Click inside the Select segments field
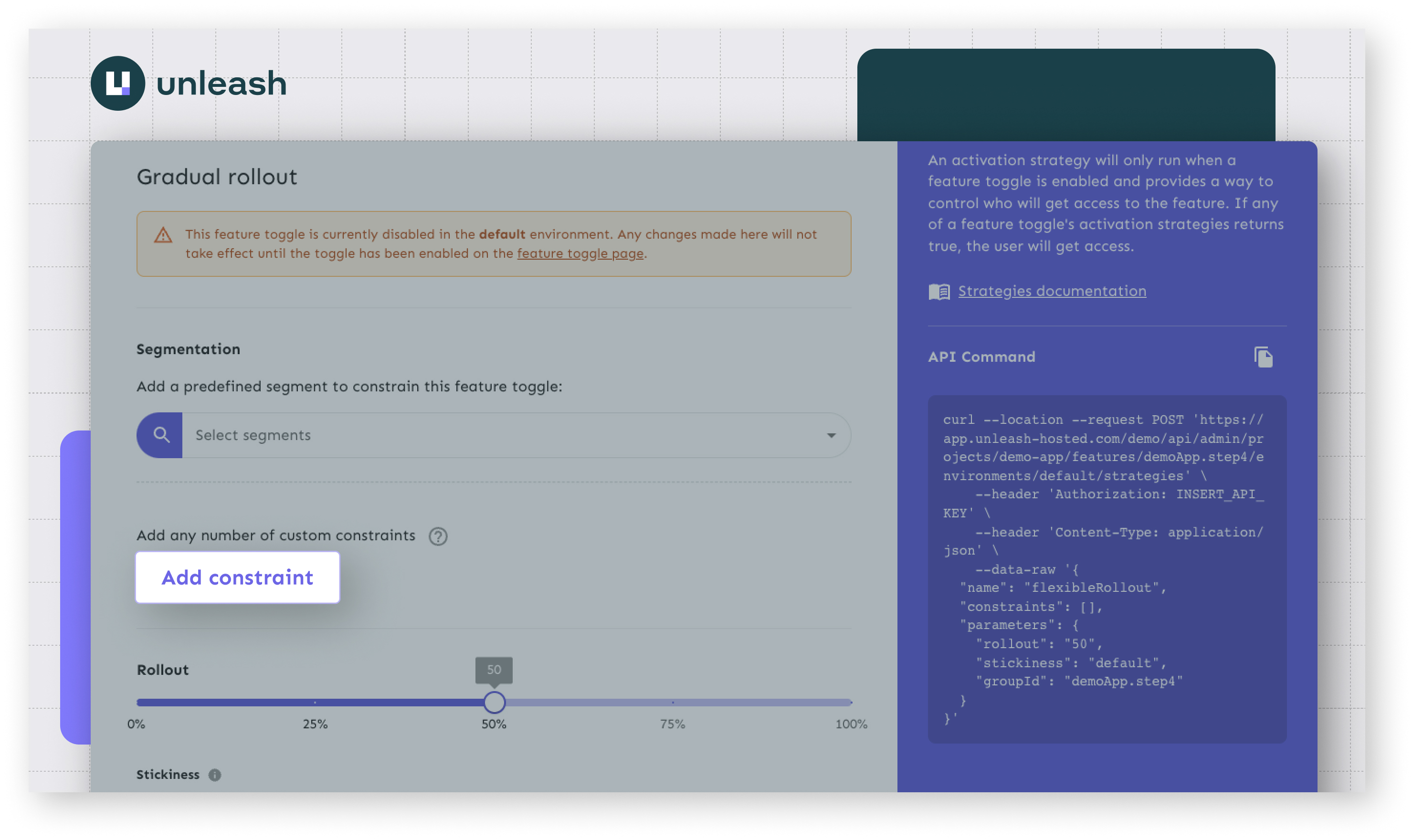This screenshot has width=1413, height=840. tap(498, 435)
